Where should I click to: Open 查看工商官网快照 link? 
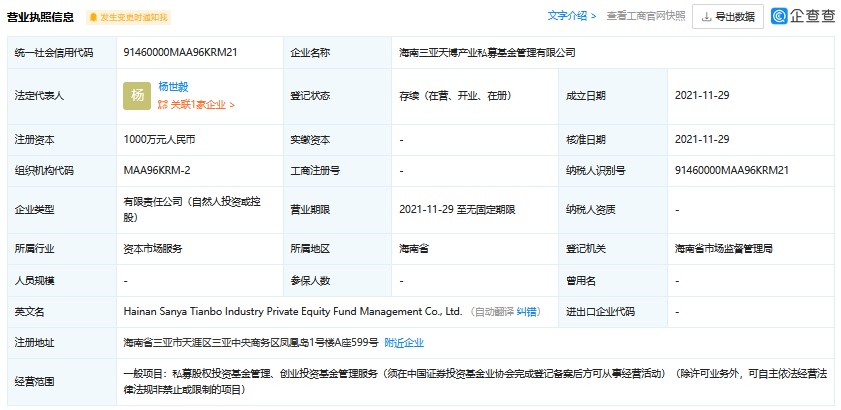click(x=646, y=16)
